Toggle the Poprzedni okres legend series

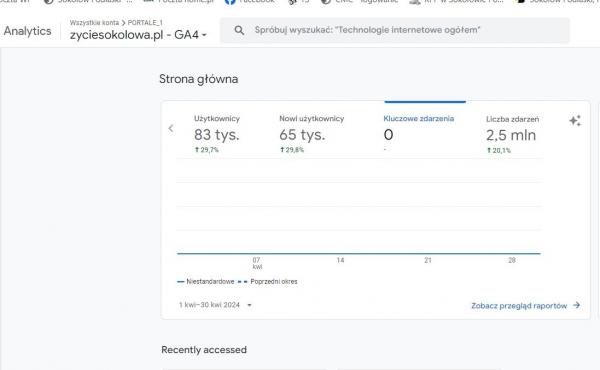coord(267,282)
